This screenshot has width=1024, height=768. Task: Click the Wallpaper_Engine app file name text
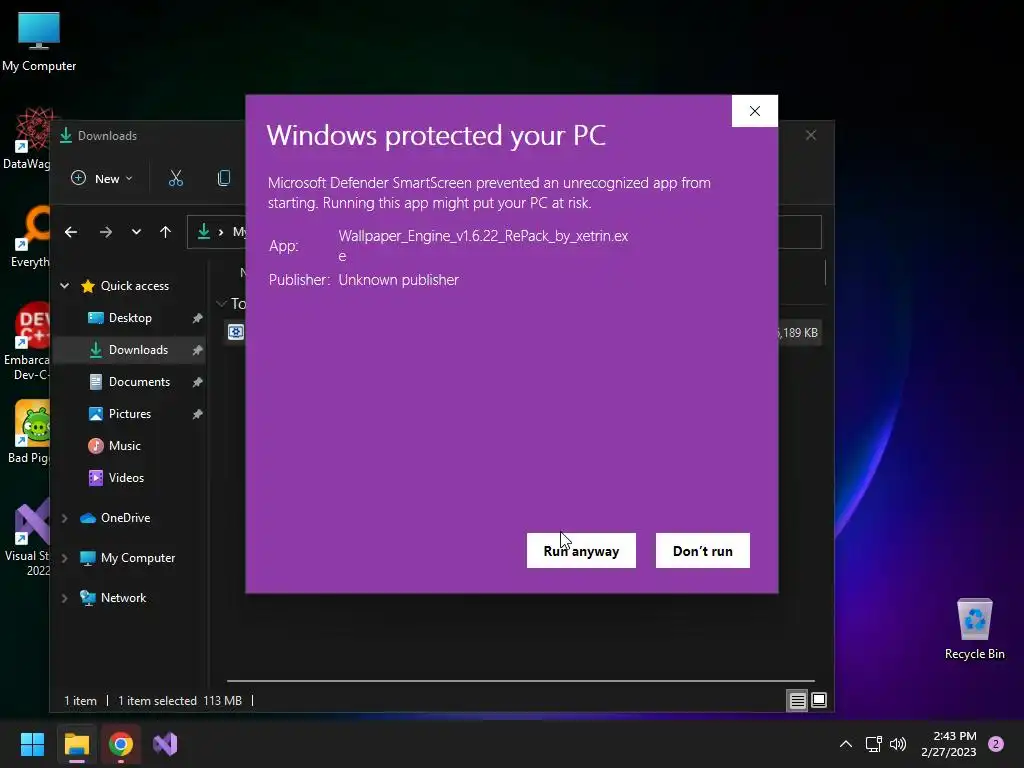tap(483, 245)
